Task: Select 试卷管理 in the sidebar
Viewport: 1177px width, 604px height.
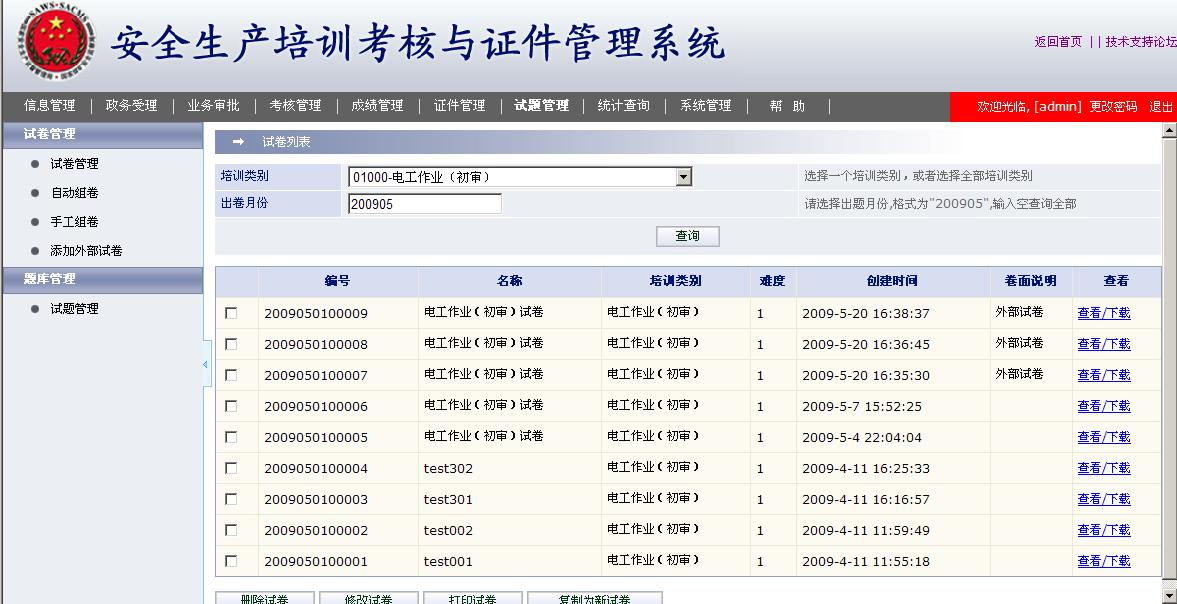Action: (x=74, y=164)
